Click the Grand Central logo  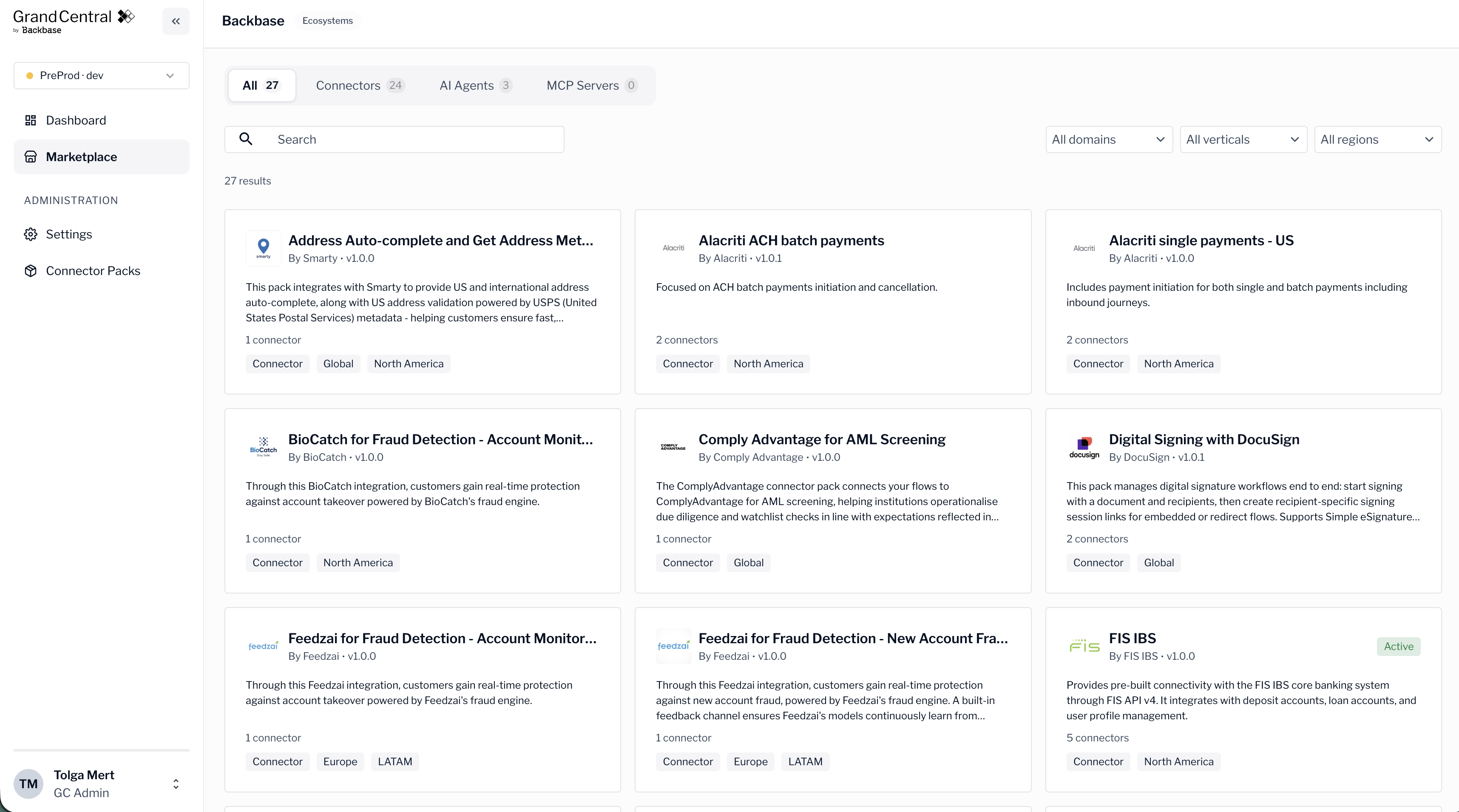74,22
